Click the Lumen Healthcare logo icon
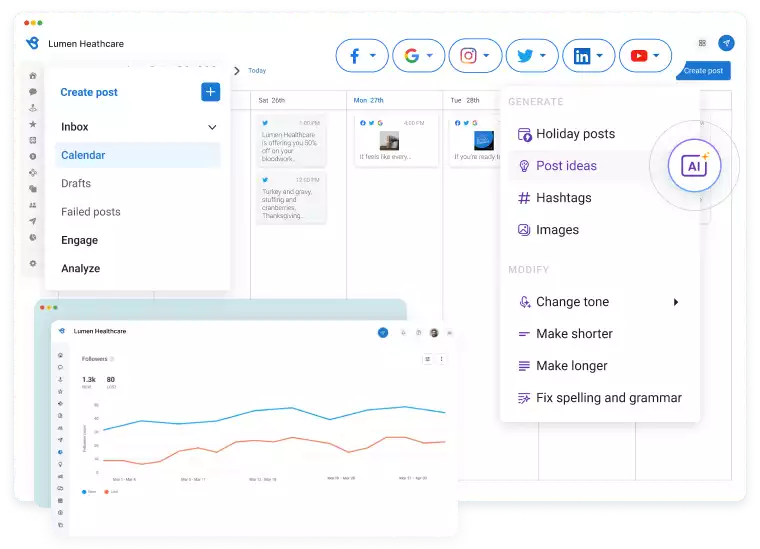This screenshot has width=760, height=549. pos(33,43)
